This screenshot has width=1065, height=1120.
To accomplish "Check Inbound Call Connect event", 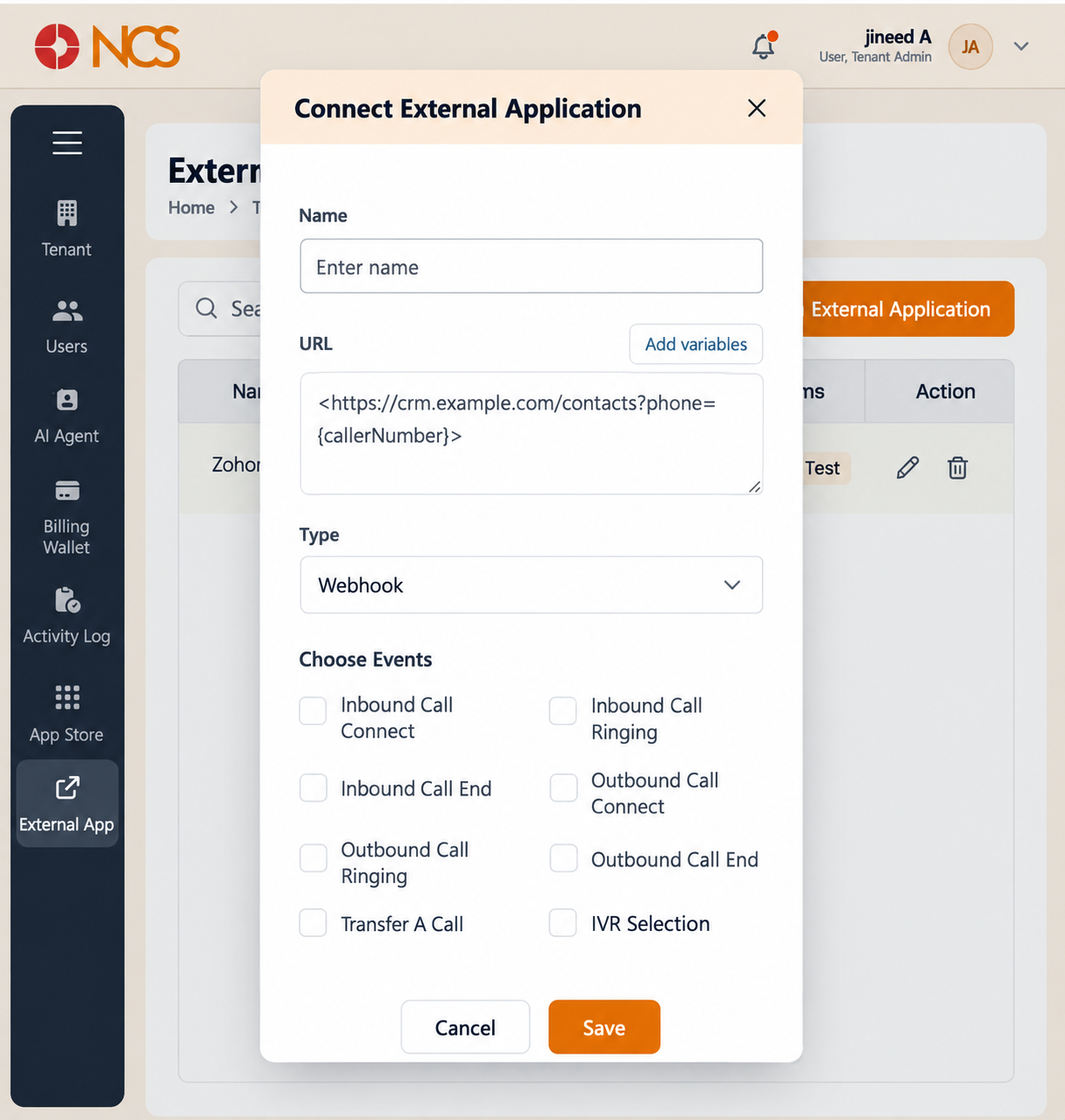I will pyautogui.click(x=313, y=711).
